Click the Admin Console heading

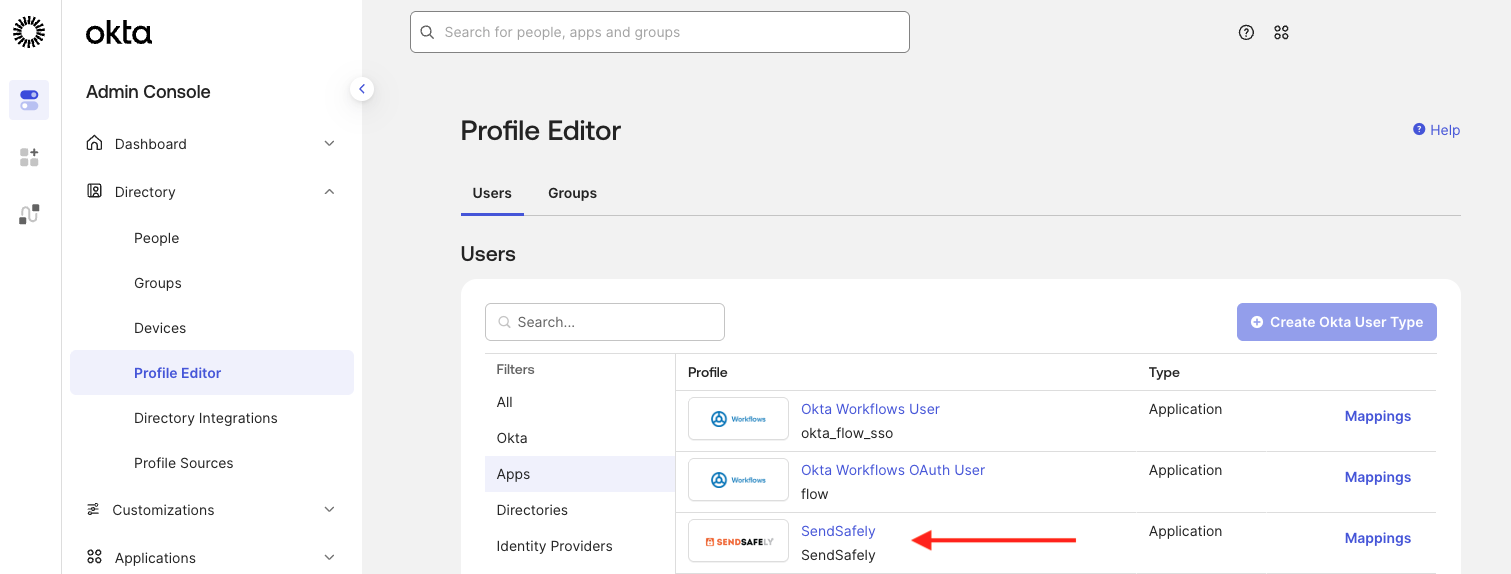tap(148, 92)
